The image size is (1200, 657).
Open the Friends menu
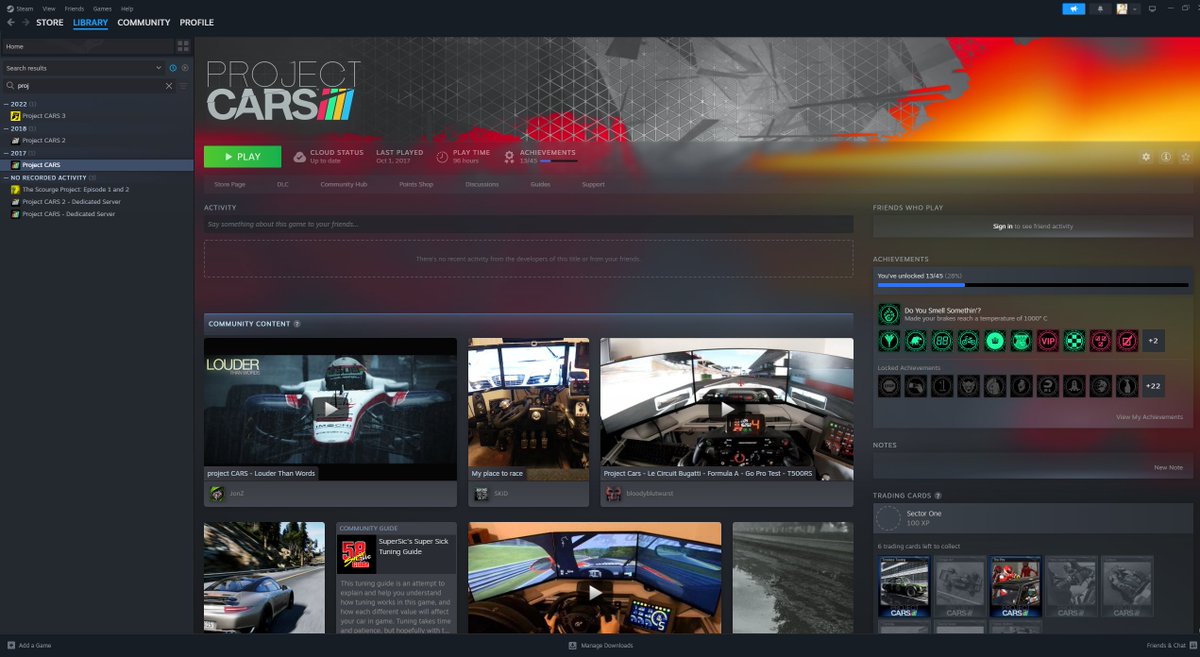[x=74, y=8]
